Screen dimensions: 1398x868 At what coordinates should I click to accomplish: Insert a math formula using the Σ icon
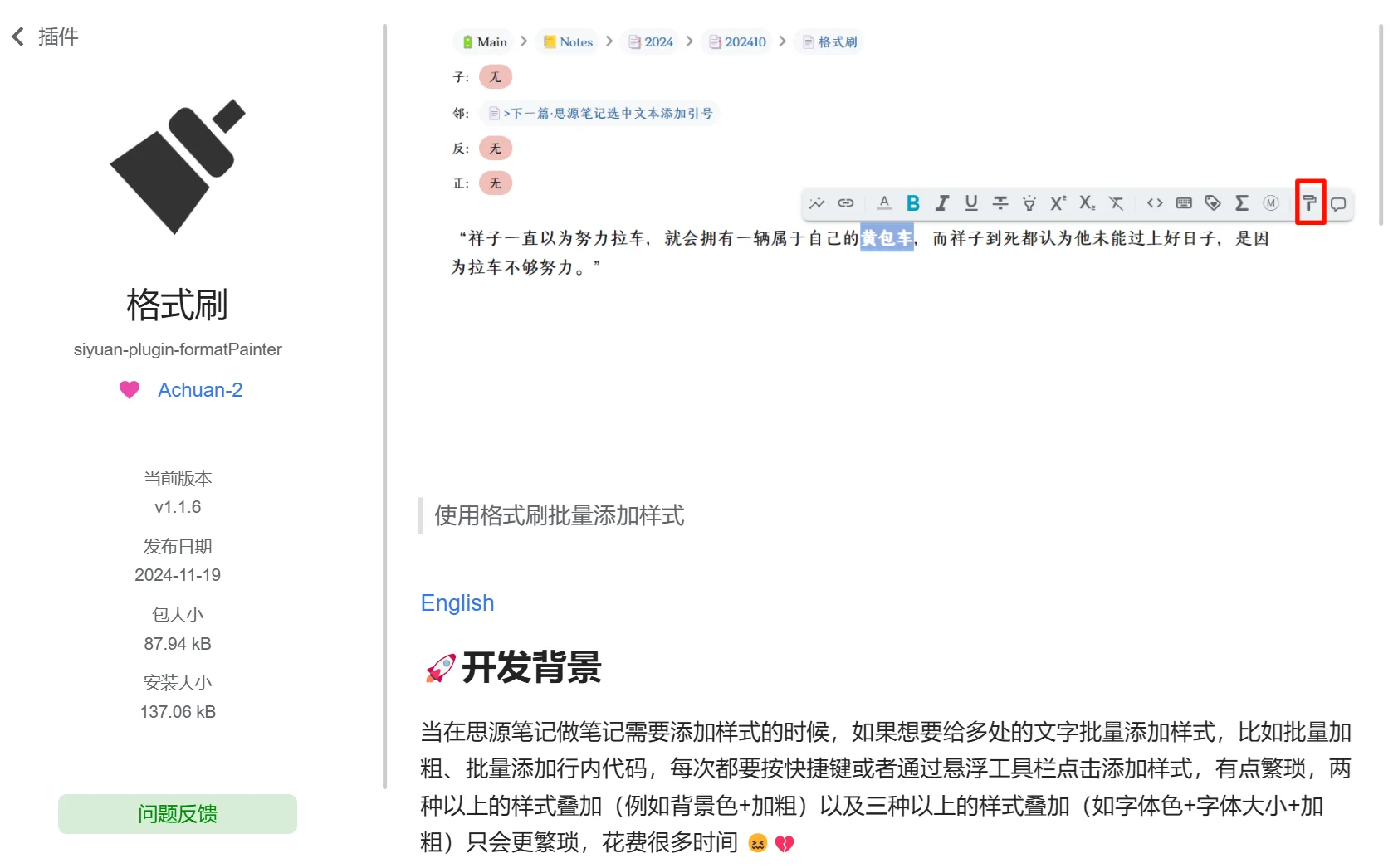(1242, 202)
